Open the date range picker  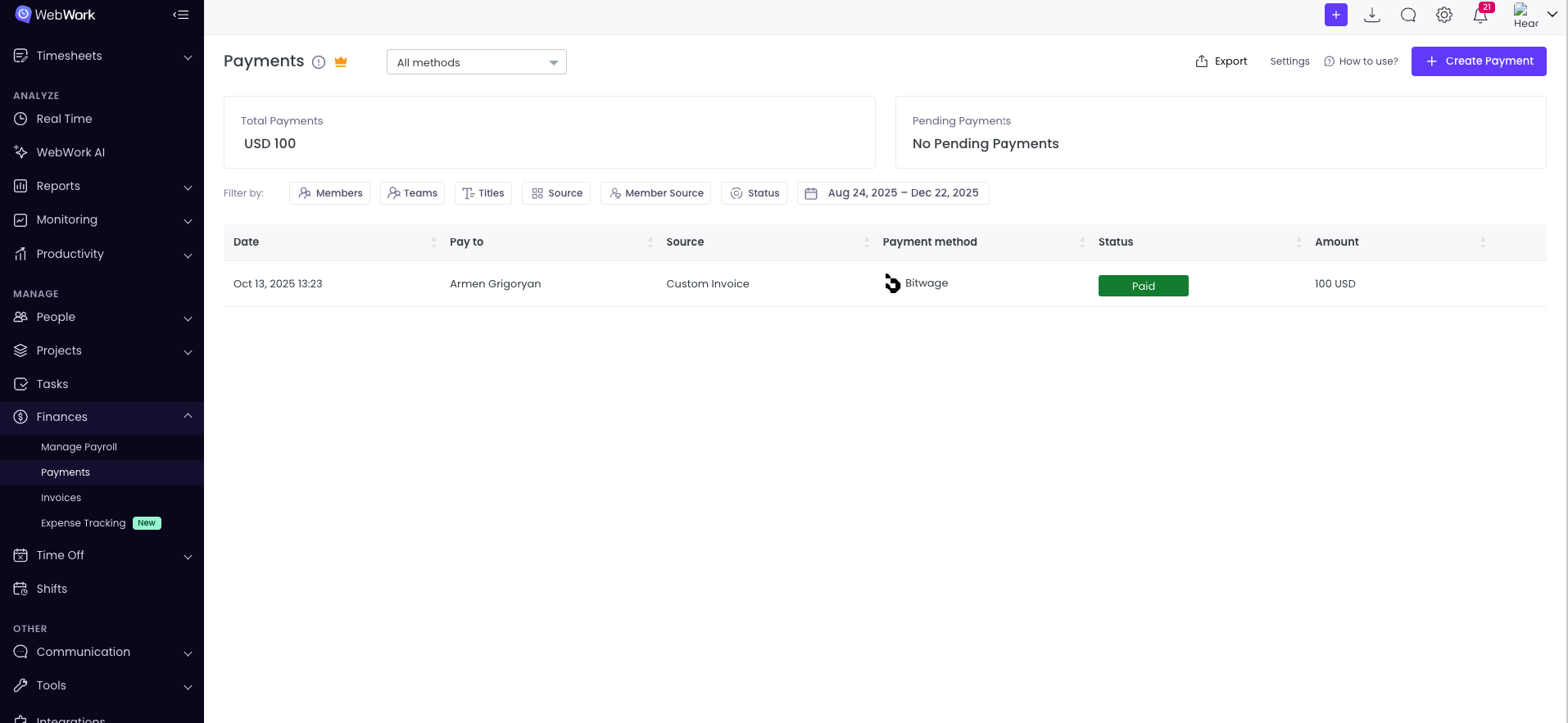point(893,193)
